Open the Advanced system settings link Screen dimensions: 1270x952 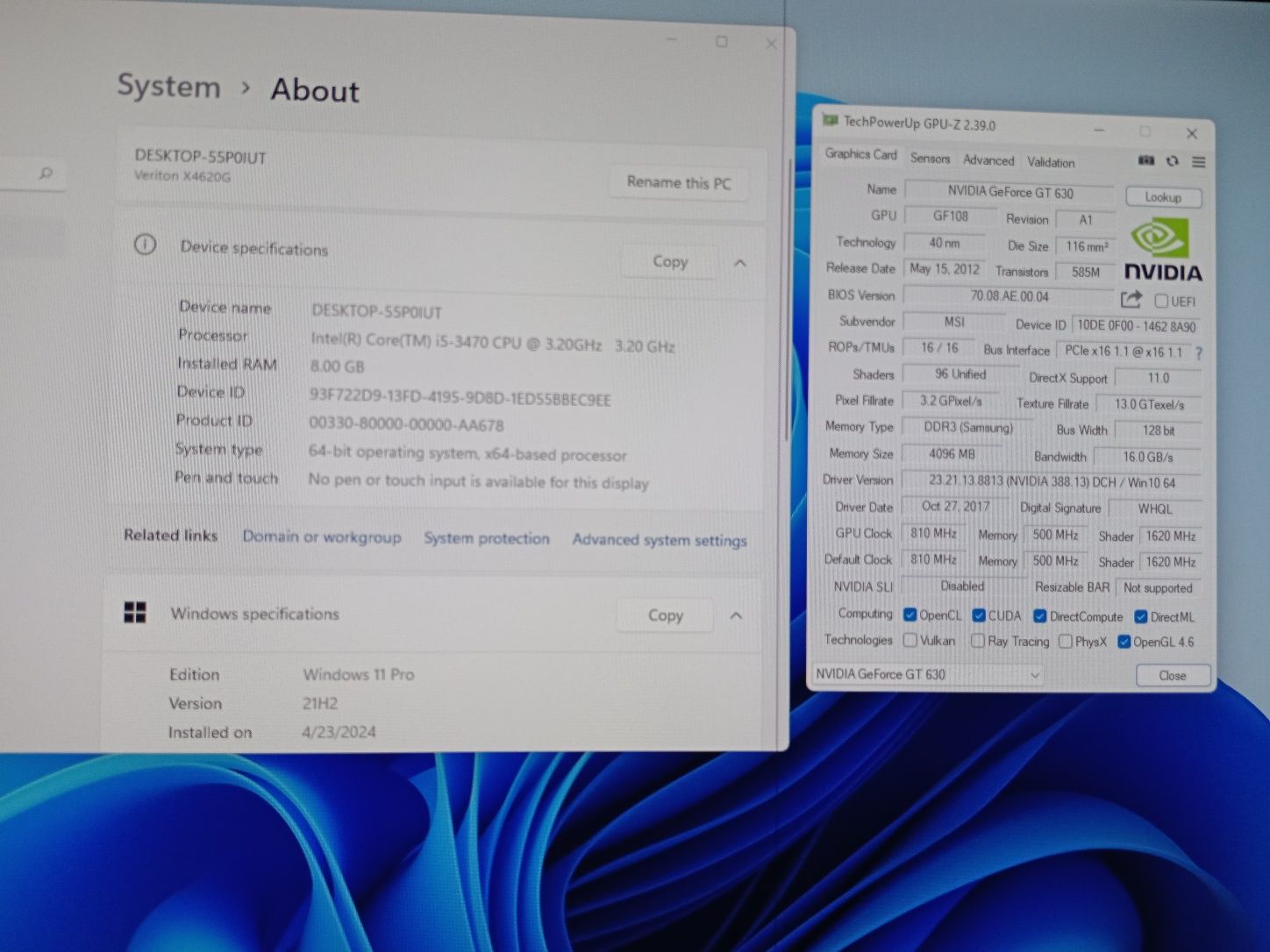tap(660, 540)
